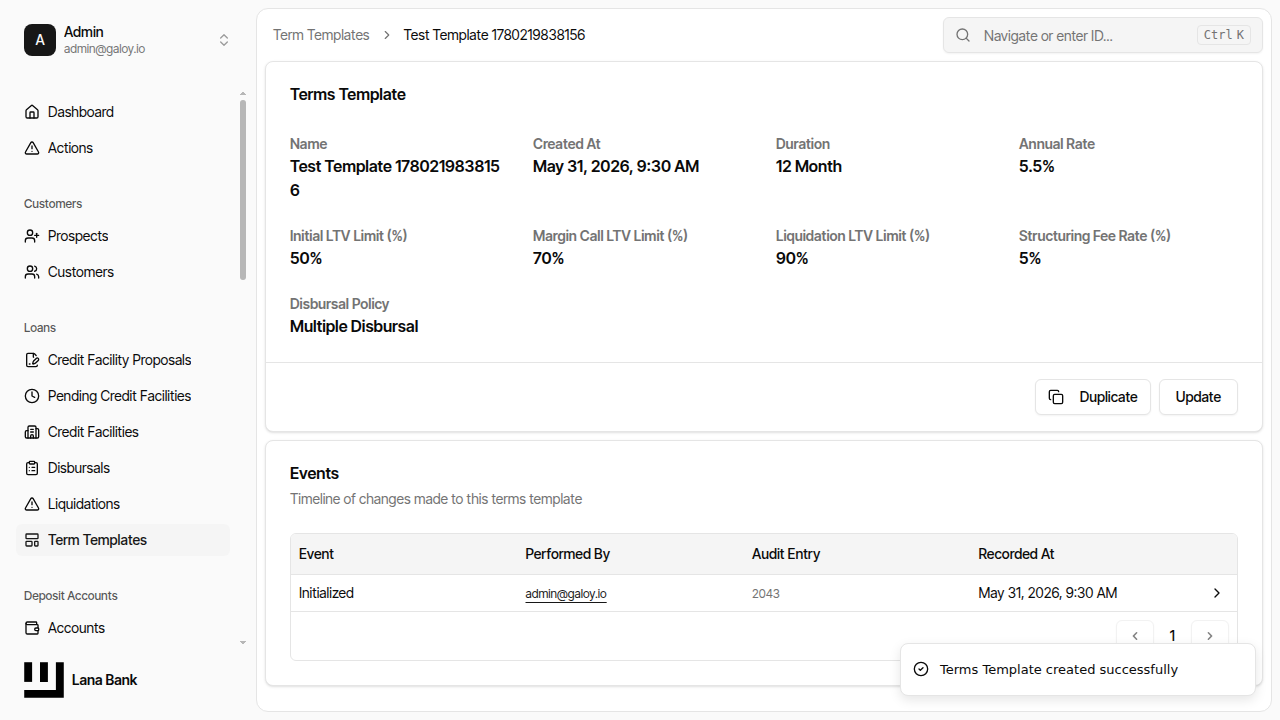1280x720 pixels.
Task: Click the search magnifier icon
Action: click(x=963, y=35)
